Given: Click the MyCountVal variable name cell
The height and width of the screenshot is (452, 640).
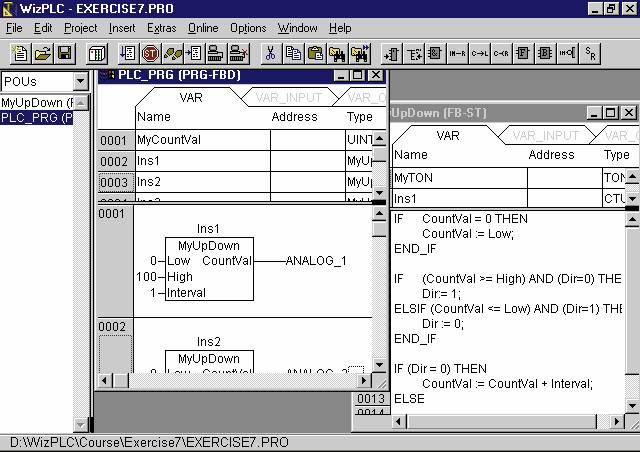Looking at the screenshot, I should point(202,140).
